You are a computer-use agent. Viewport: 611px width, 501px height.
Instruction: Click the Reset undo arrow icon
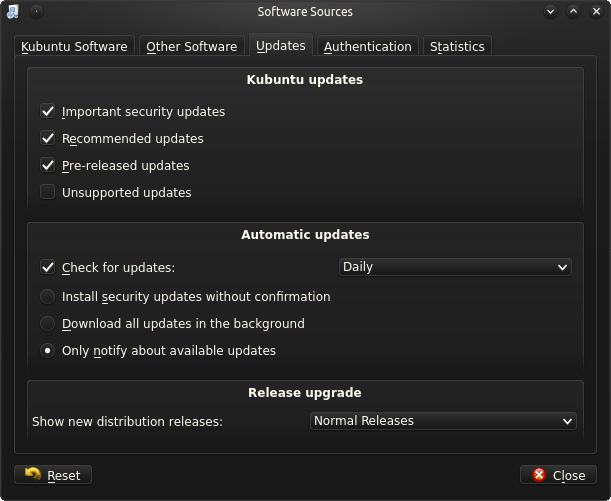coord(33,475)
